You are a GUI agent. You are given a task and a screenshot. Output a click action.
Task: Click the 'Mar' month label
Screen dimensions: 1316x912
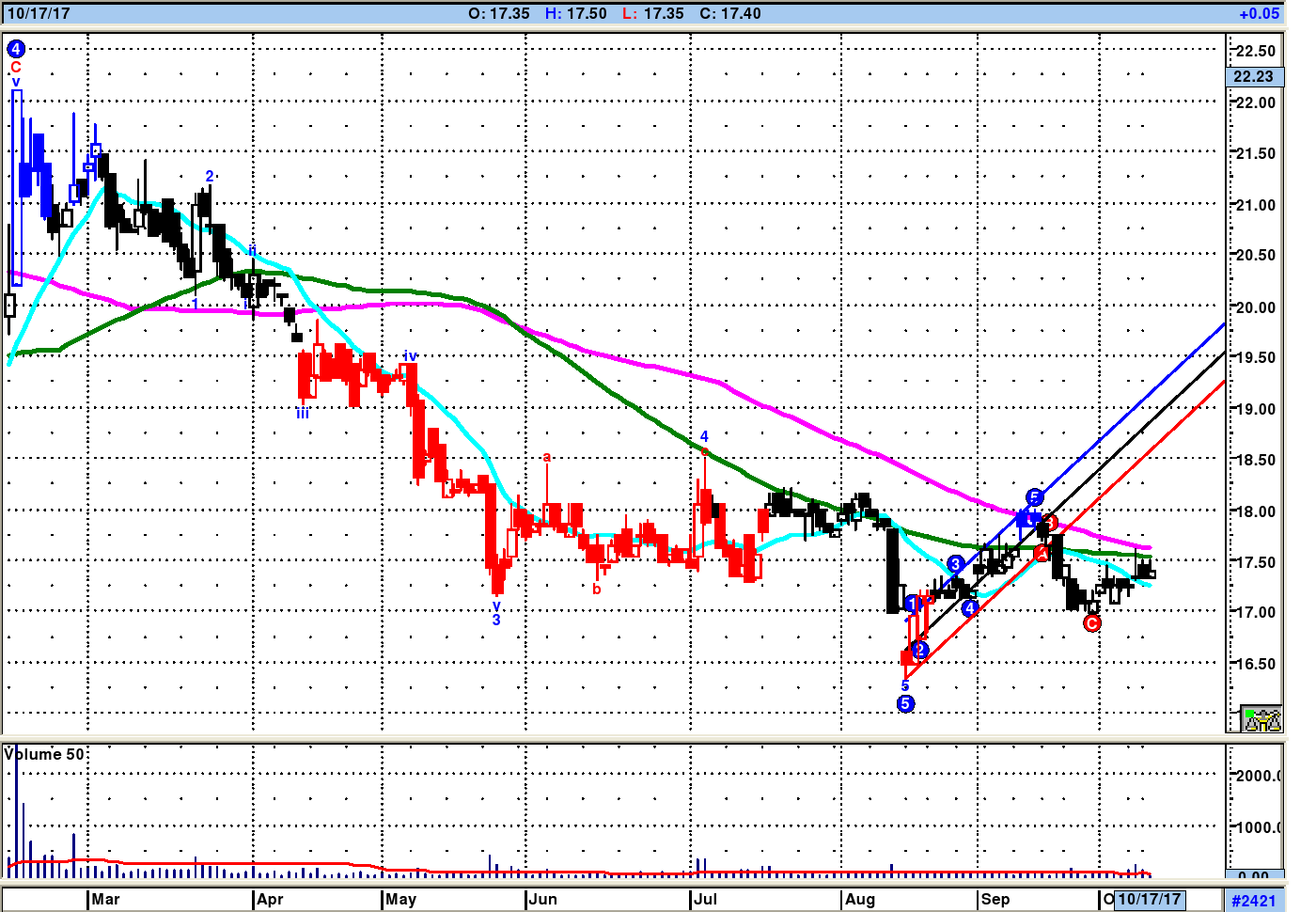pyautogui.click(x=105, y=899)
